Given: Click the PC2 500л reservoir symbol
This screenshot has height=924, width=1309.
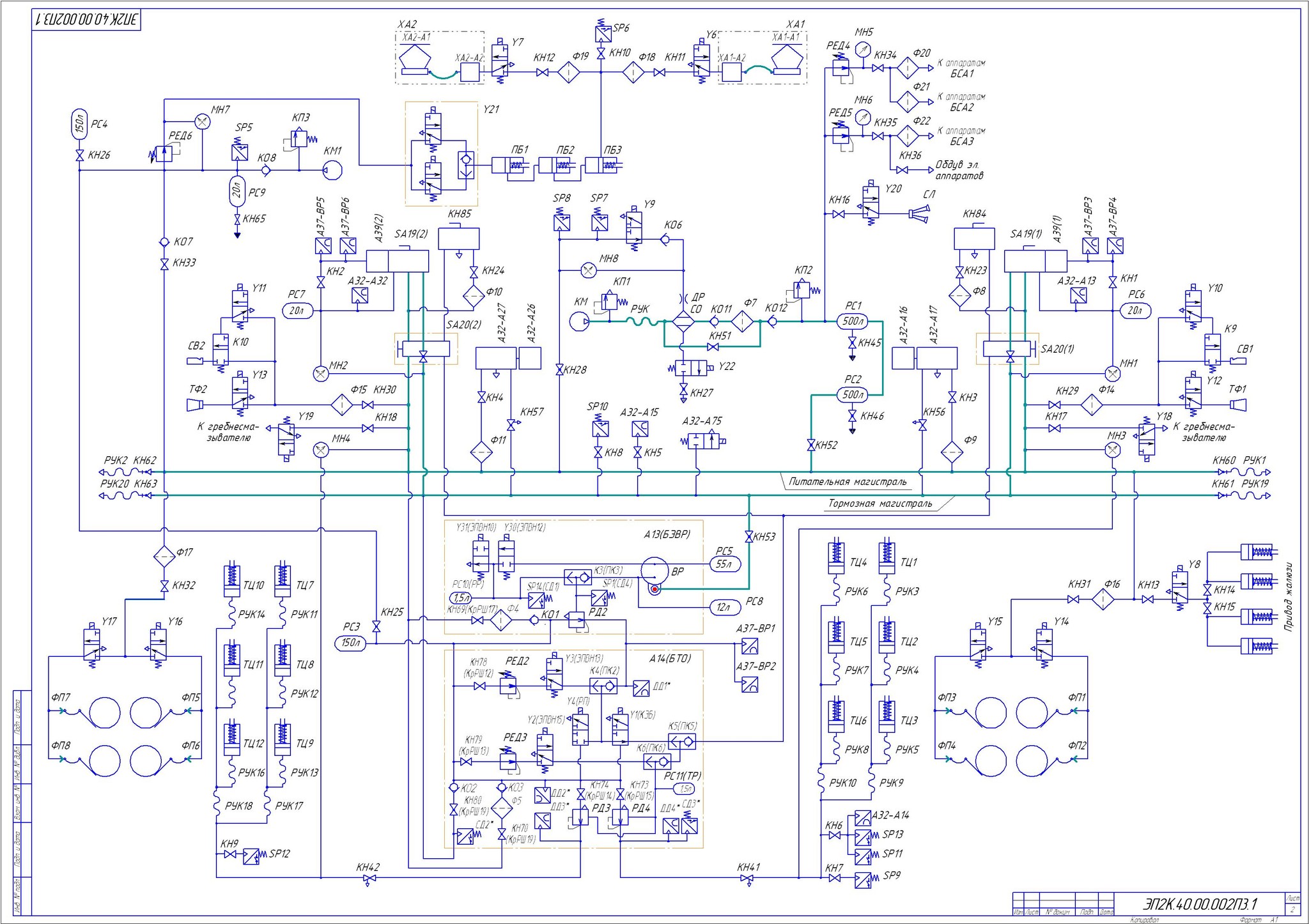Looking at the screenshot, I should tap(853, 395).
